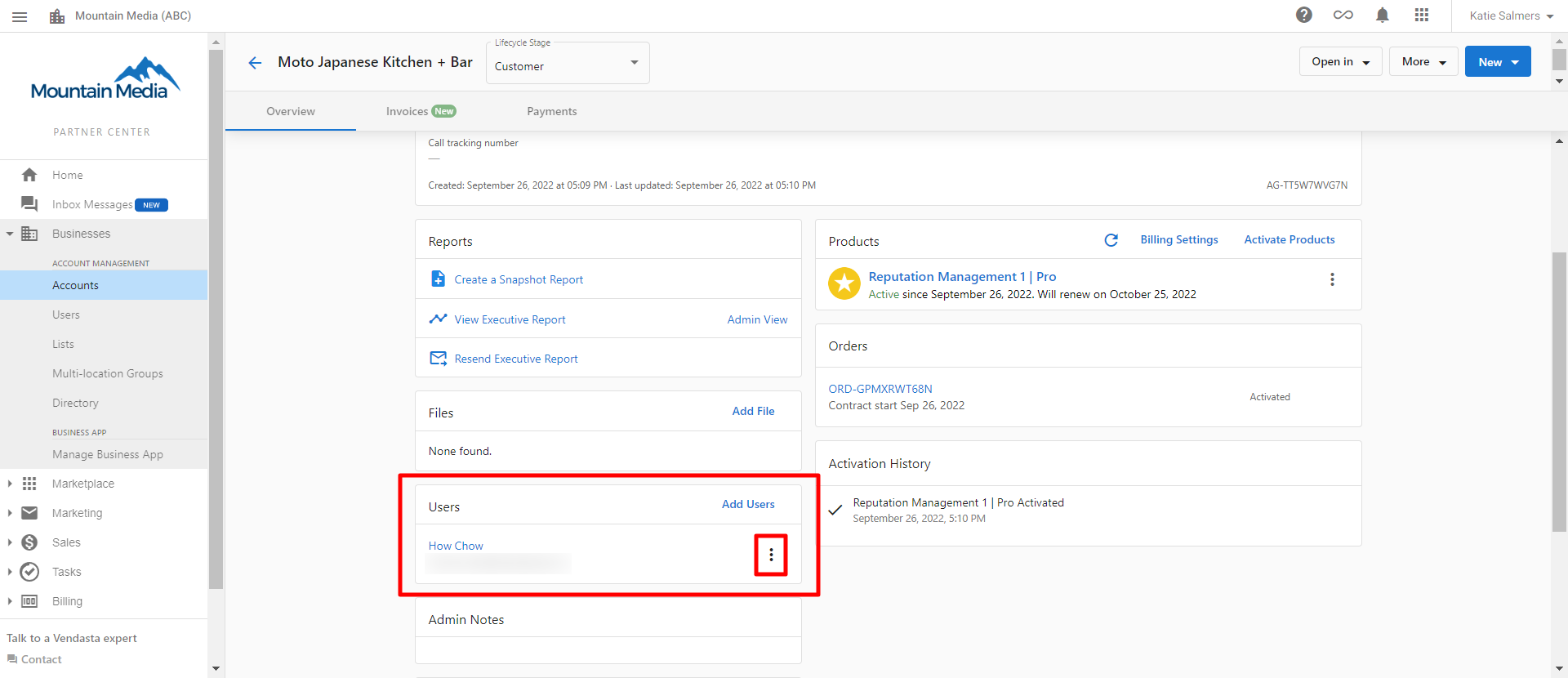Click the Mountain Media logo
This screenshot has width=1568, height=678.
coord(105,78)
